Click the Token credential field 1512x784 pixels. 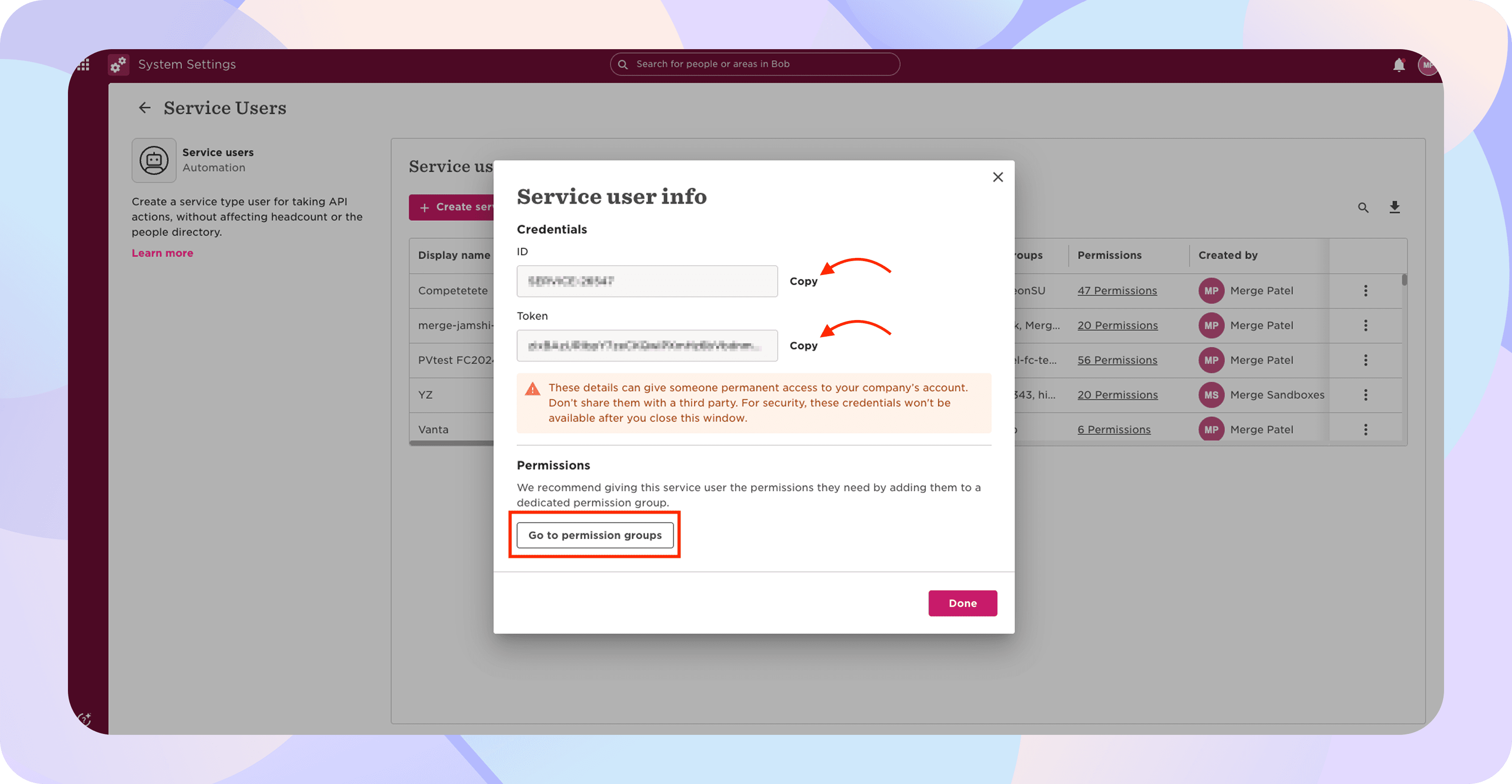647,346
